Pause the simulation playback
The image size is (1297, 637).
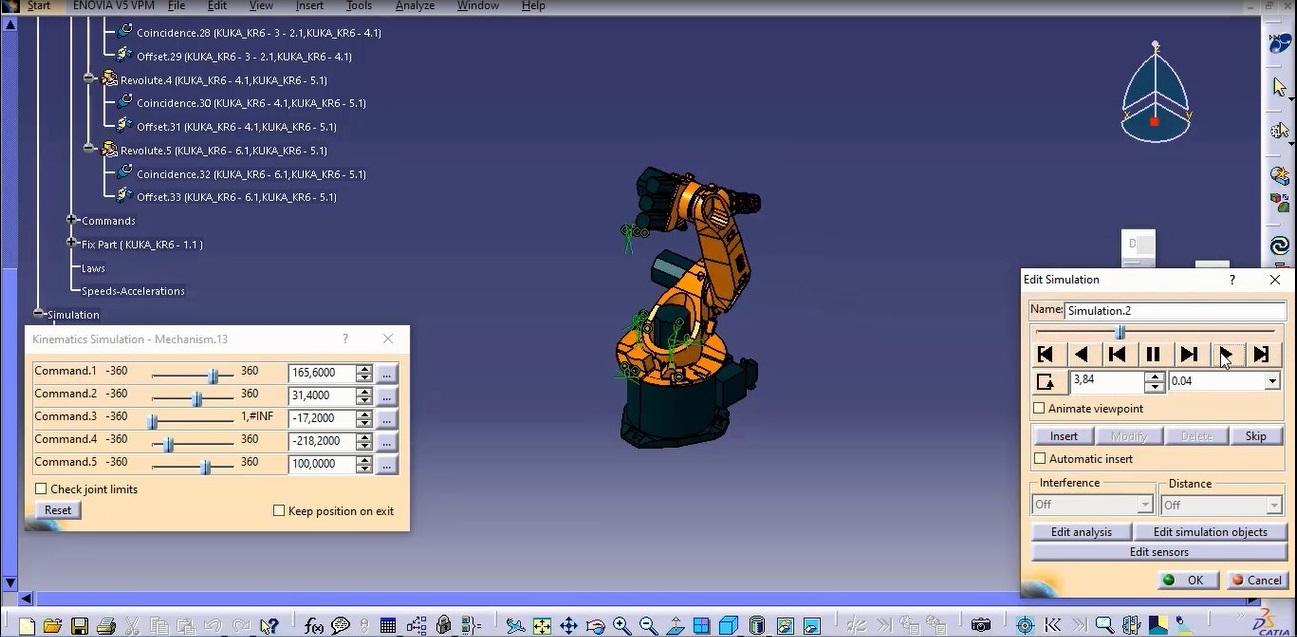(x=1153, y=354)
